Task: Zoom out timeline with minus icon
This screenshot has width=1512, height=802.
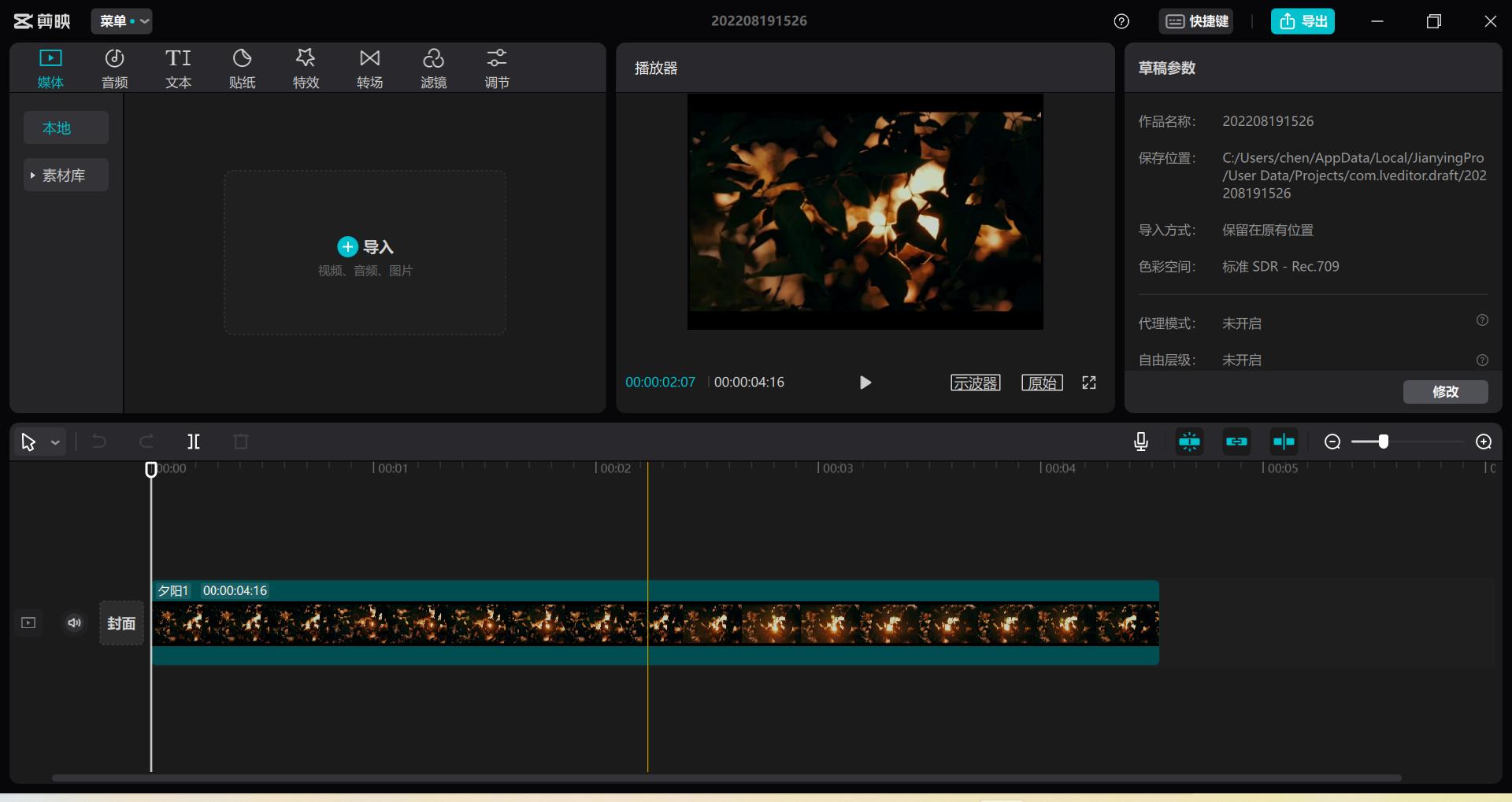Action: coord(1332,442)
